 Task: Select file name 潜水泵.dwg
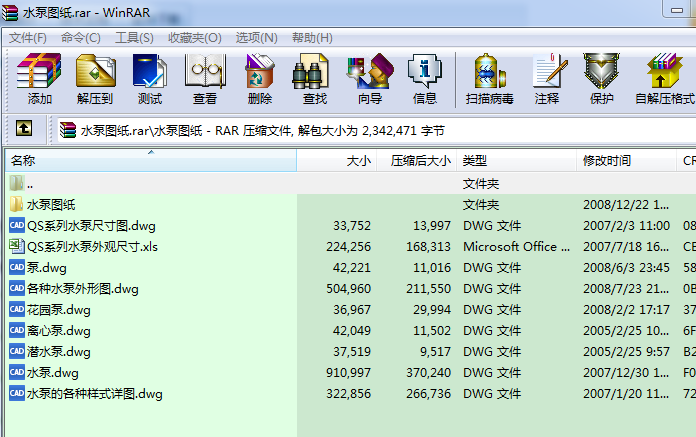pyautogui.click(x=59, y=352)
